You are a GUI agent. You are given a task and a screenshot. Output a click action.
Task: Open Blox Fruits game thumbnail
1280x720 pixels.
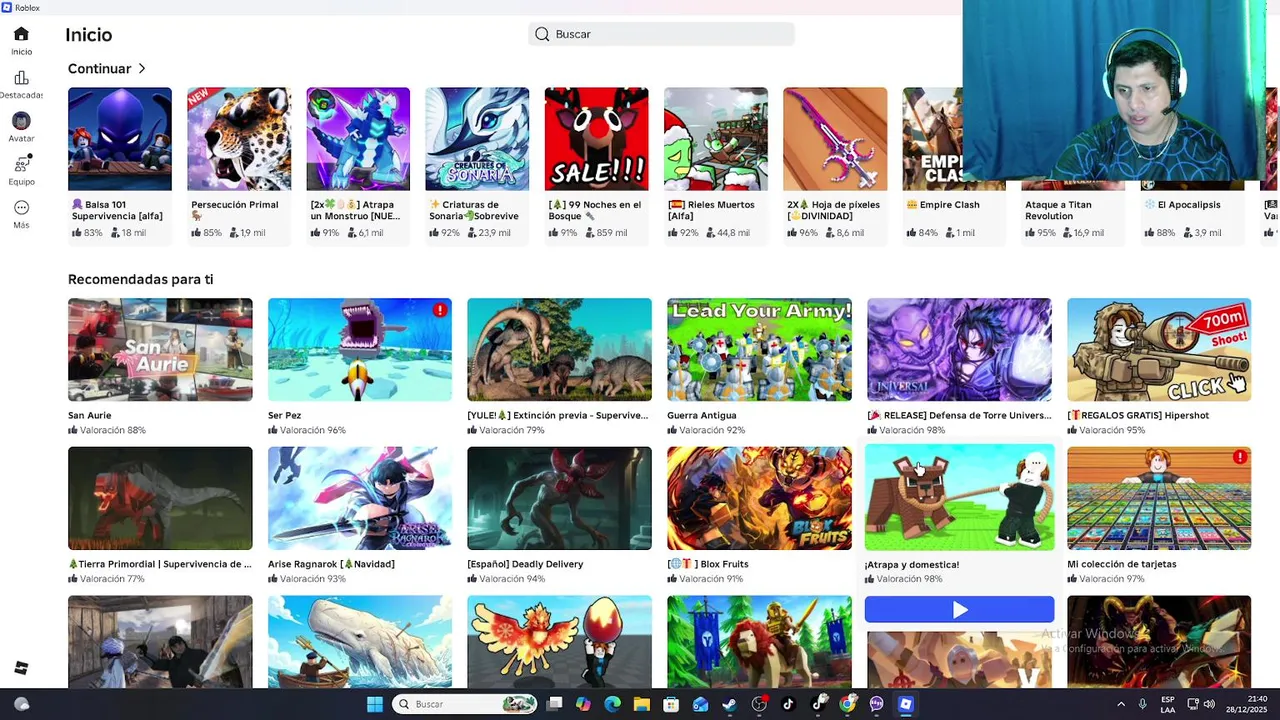tap(759, 498)
